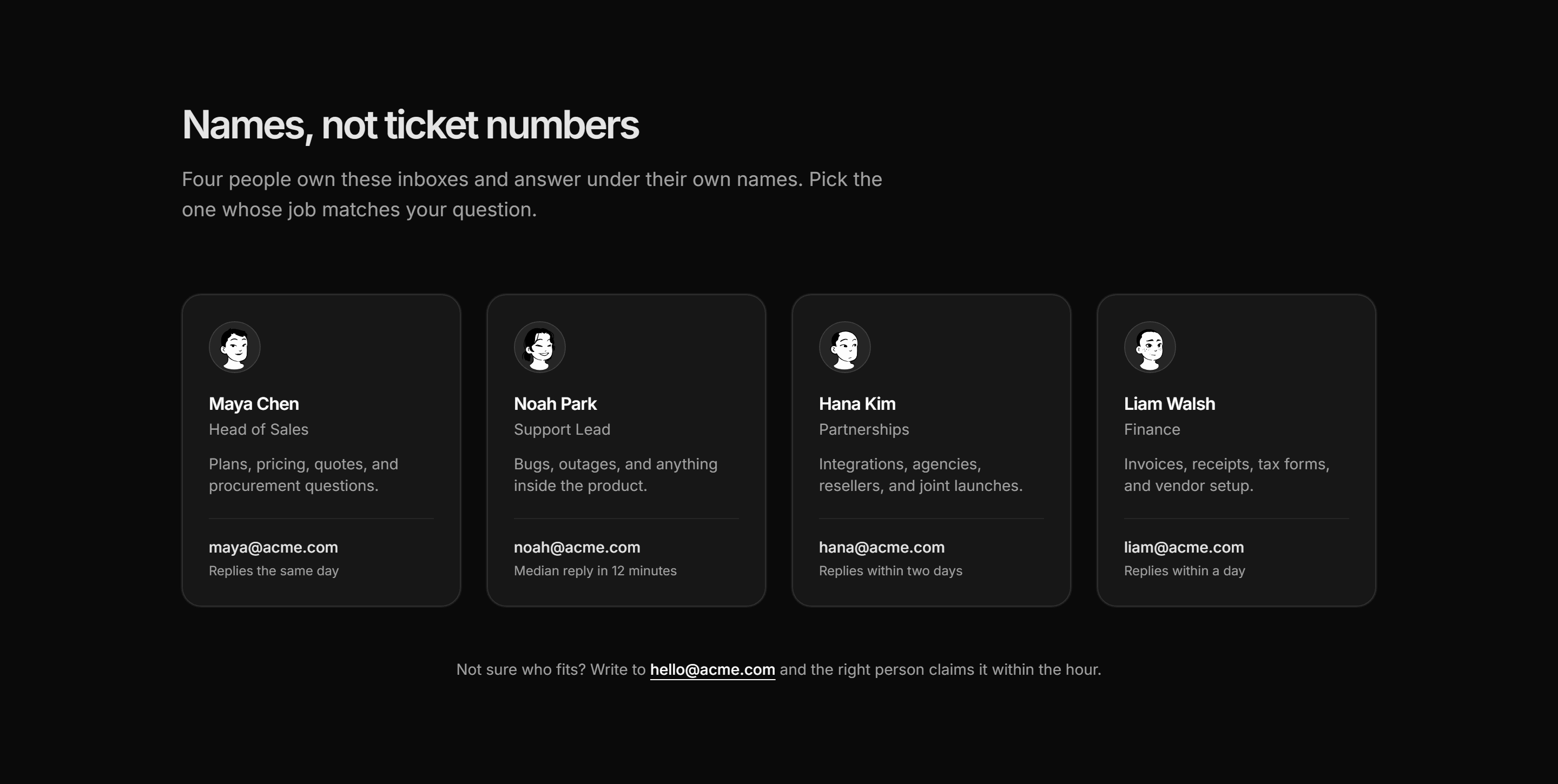Select the Noah Park name heading
The height and width of the screenshot is (784, 1558).
tap(555, 404)
